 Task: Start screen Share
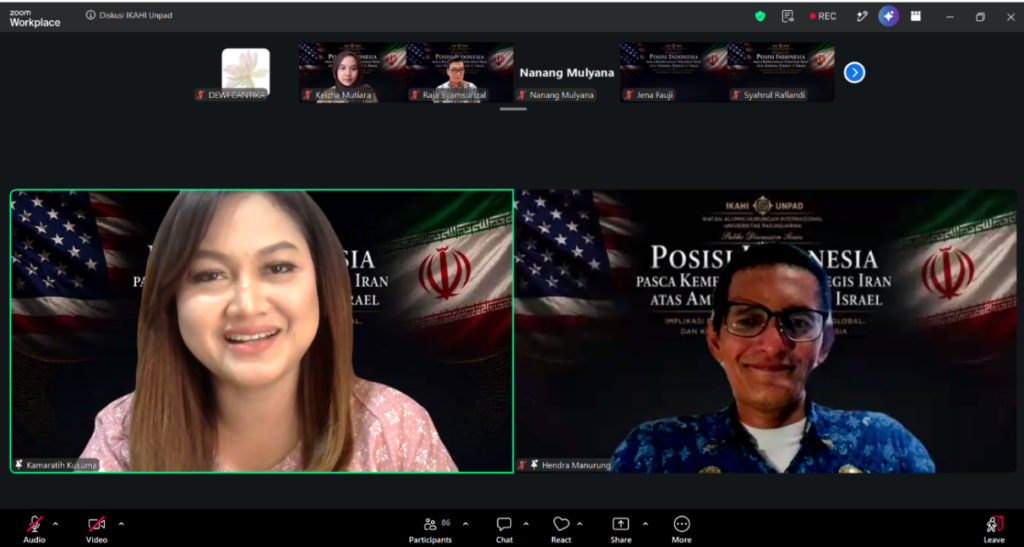[x=620, y=529]
